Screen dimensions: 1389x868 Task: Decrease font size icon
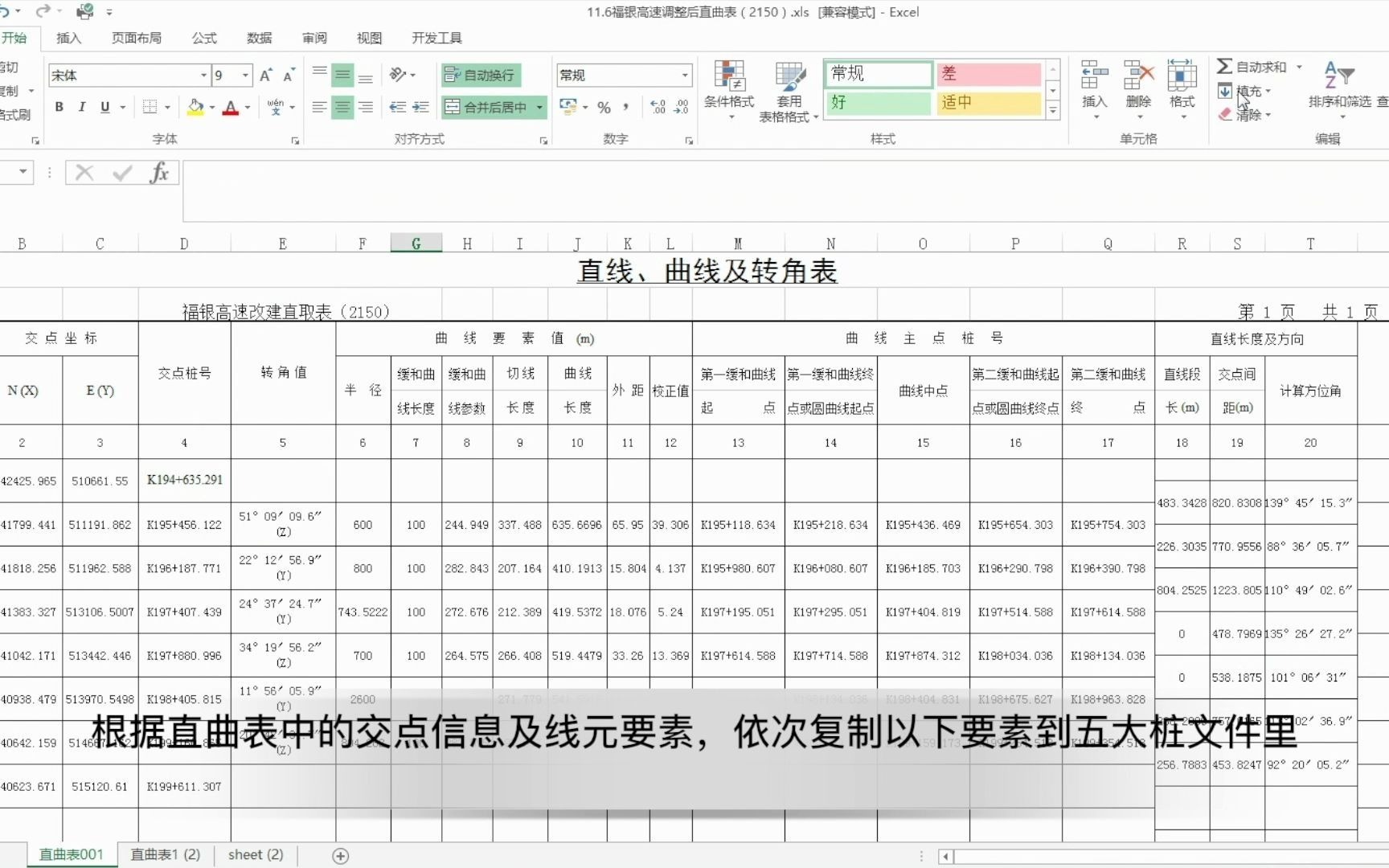tap(289, 76)
